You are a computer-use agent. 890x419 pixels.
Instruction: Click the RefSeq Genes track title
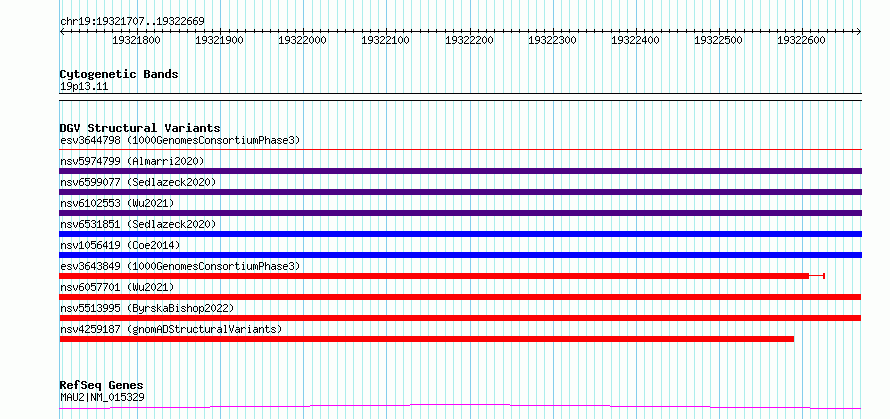[101, 386]
